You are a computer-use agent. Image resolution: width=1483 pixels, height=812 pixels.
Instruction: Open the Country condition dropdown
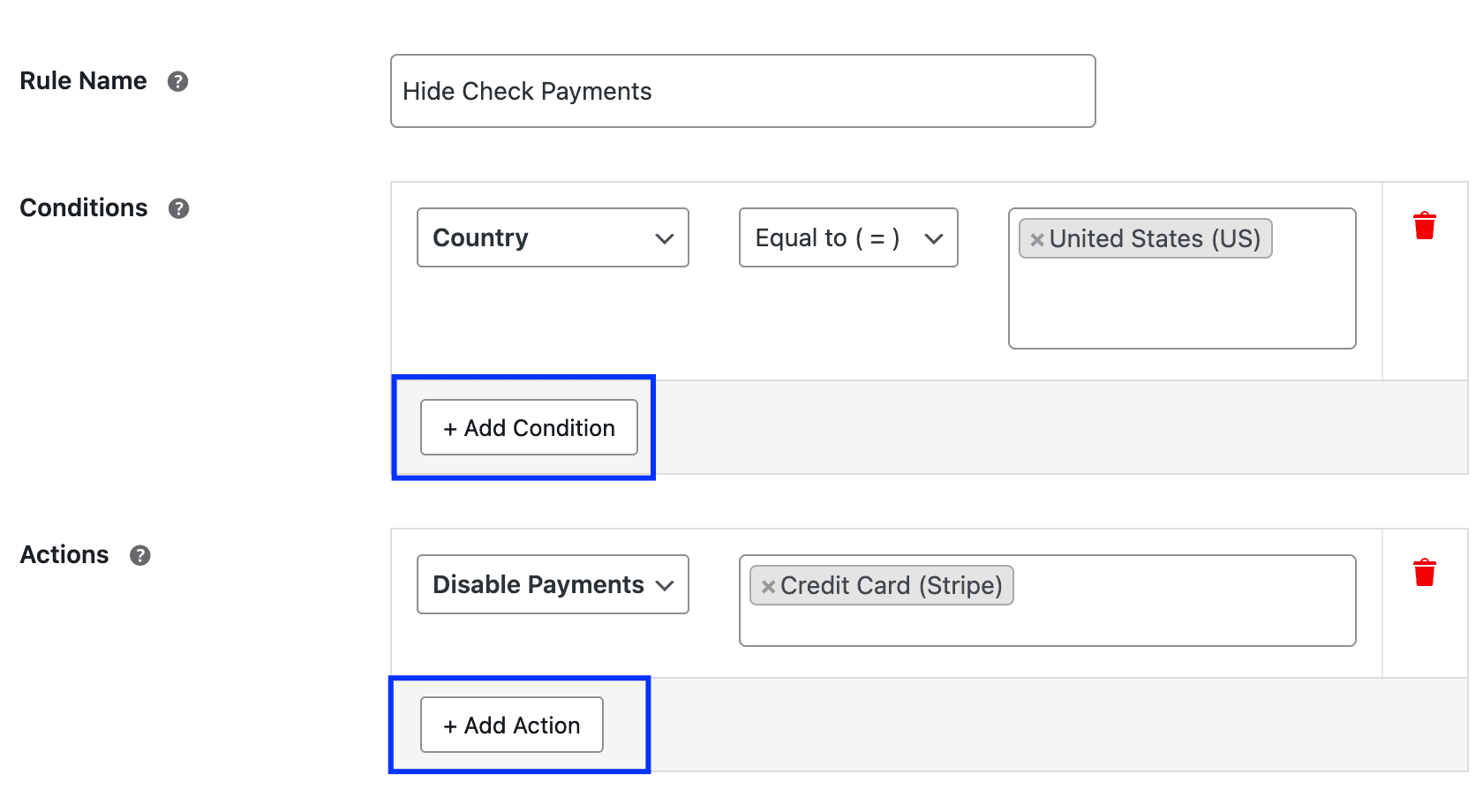tap(552, 237)
